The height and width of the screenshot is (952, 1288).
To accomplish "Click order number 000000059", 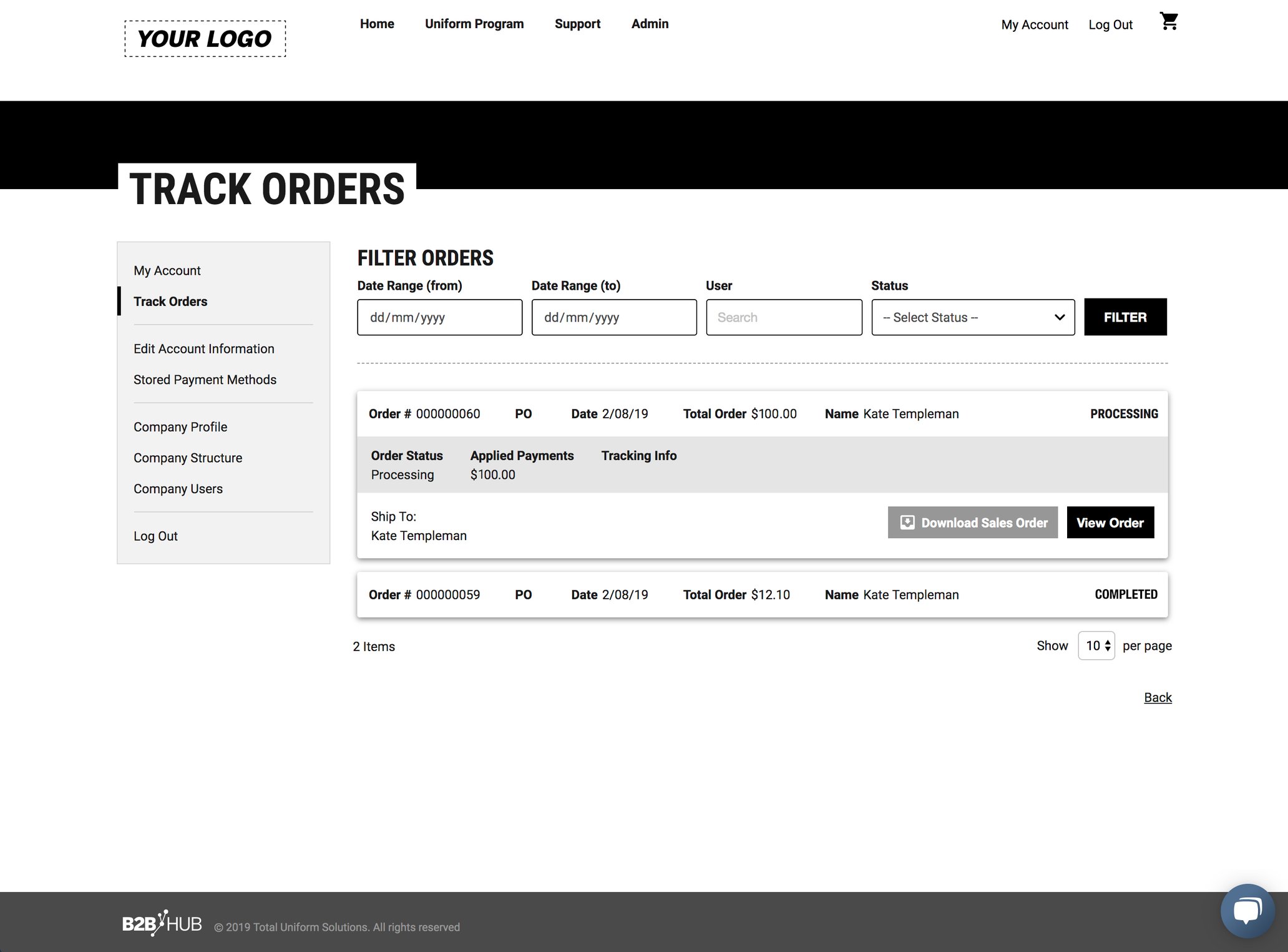I will pos(448,595).
